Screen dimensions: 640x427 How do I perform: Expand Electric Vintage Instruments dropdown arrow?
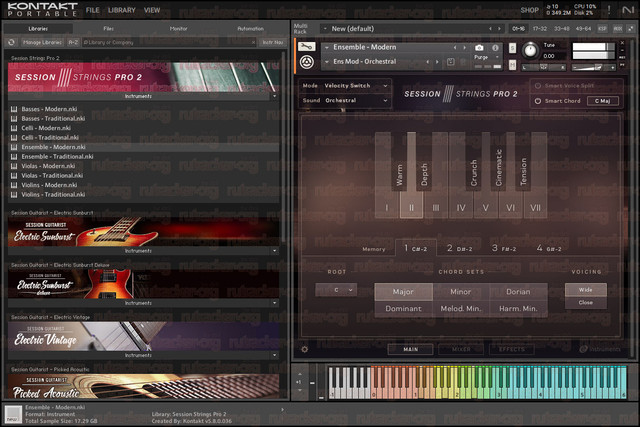coord(274,355)
